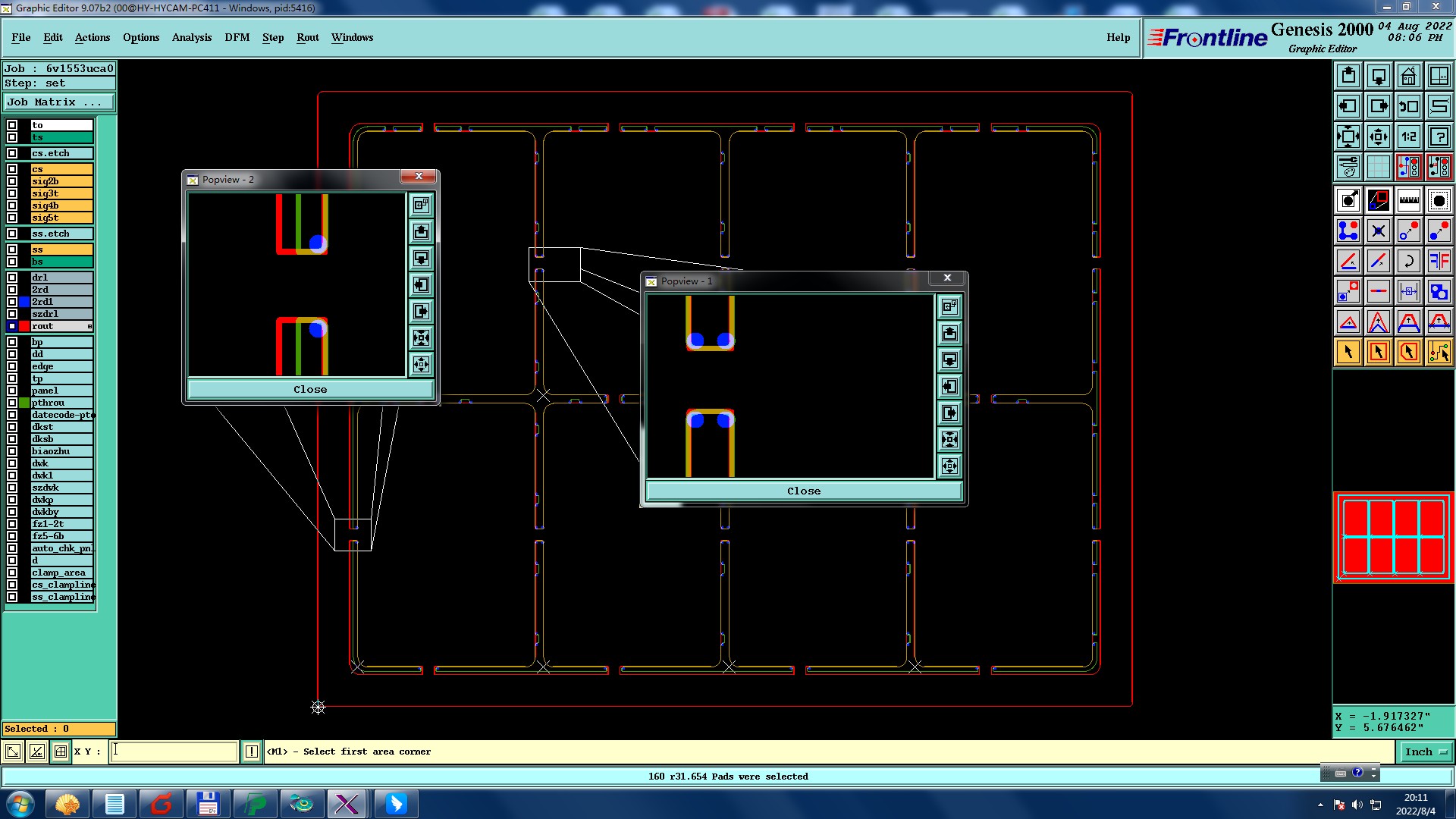Click the delete feature blue X icon
Screen dimensions: 1456x819
[x=1379, y=231]
